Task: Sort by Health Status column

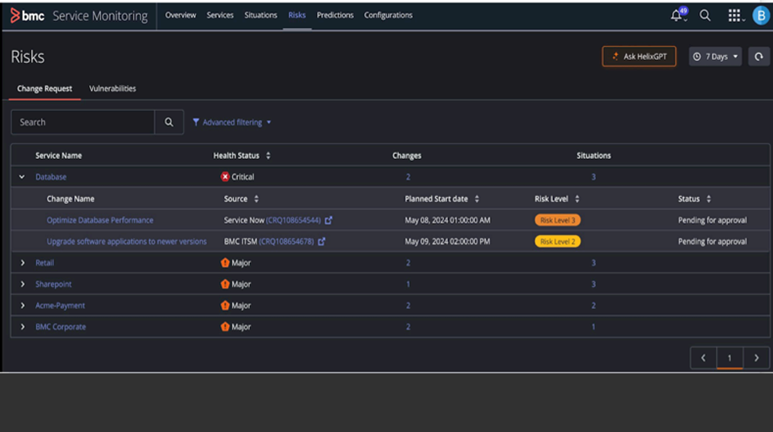Action: 268,156
